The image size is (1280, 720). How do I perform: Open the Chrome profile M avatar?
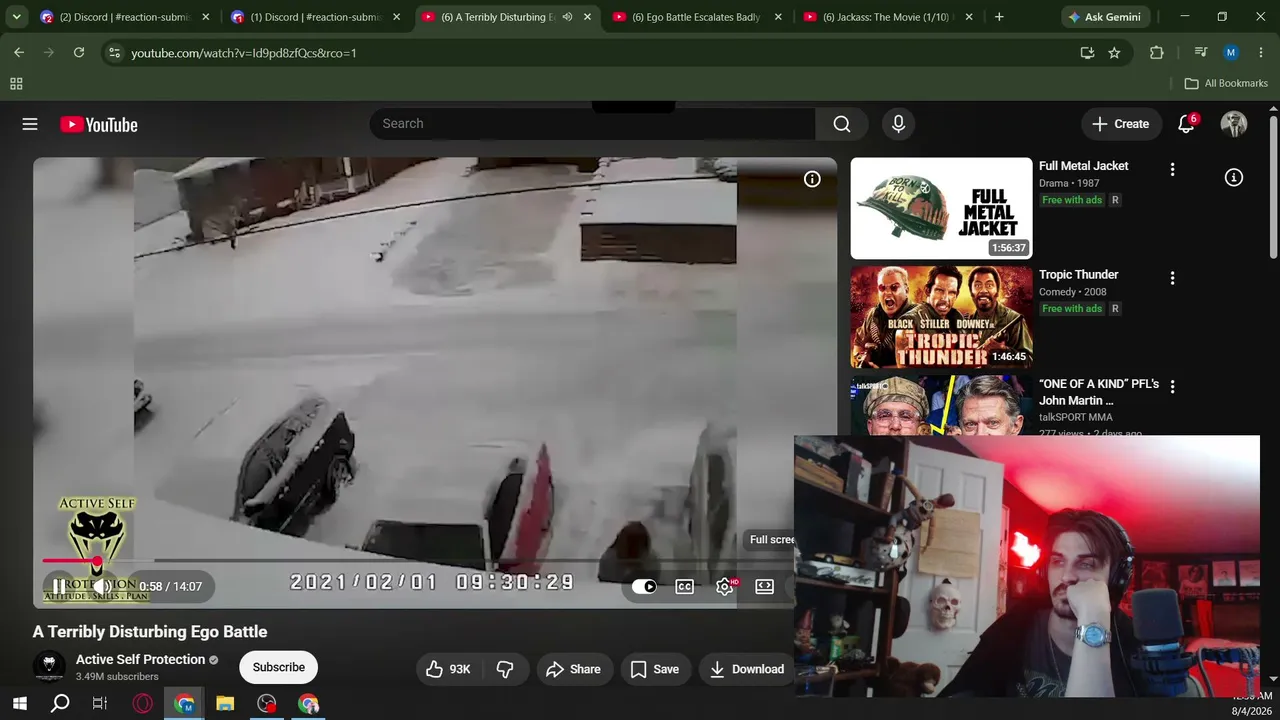pyautogui.click(x=1231, y=53)
